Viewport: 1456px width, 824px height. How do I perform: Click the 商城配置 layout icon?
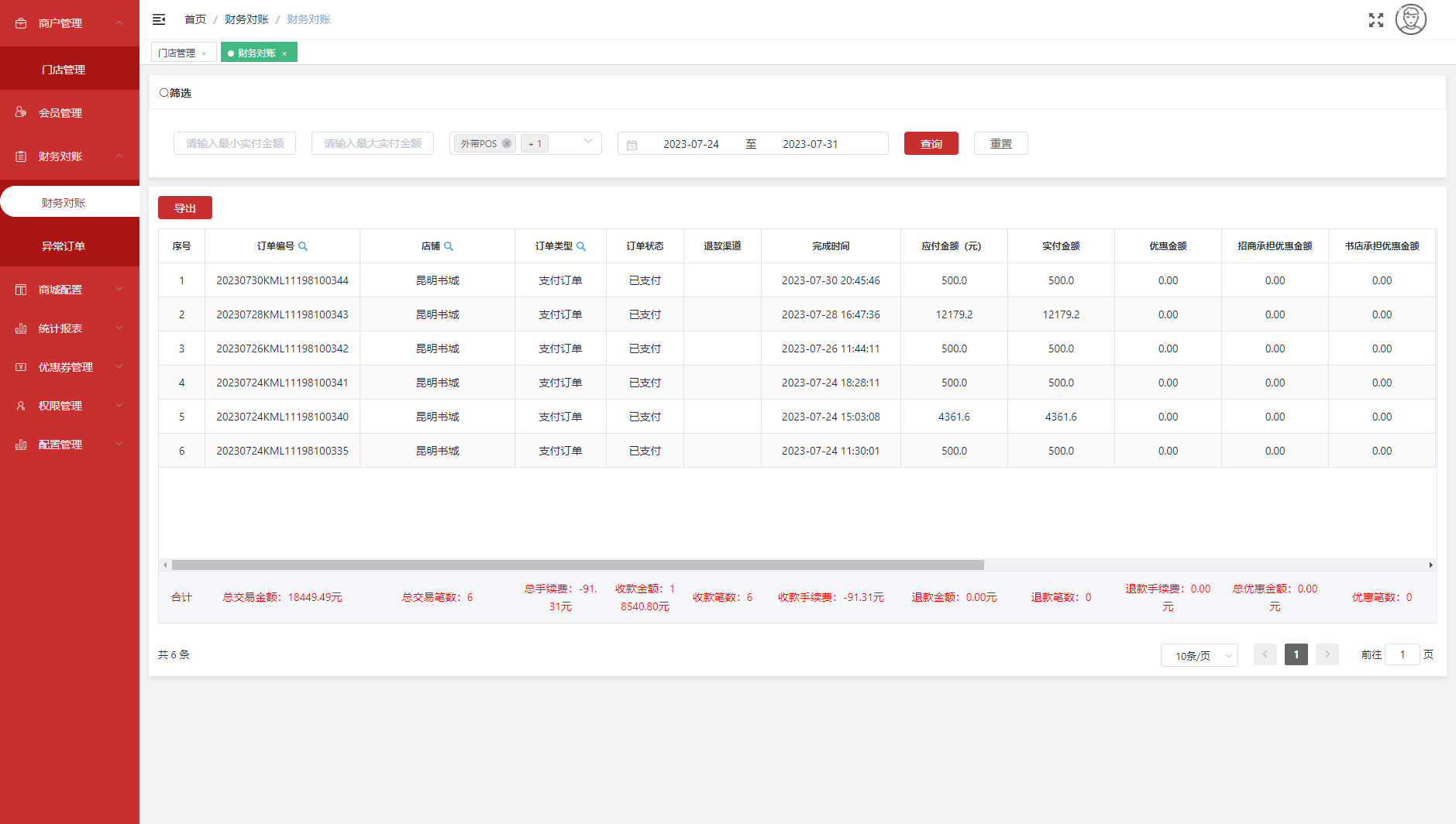pos(21,290)
